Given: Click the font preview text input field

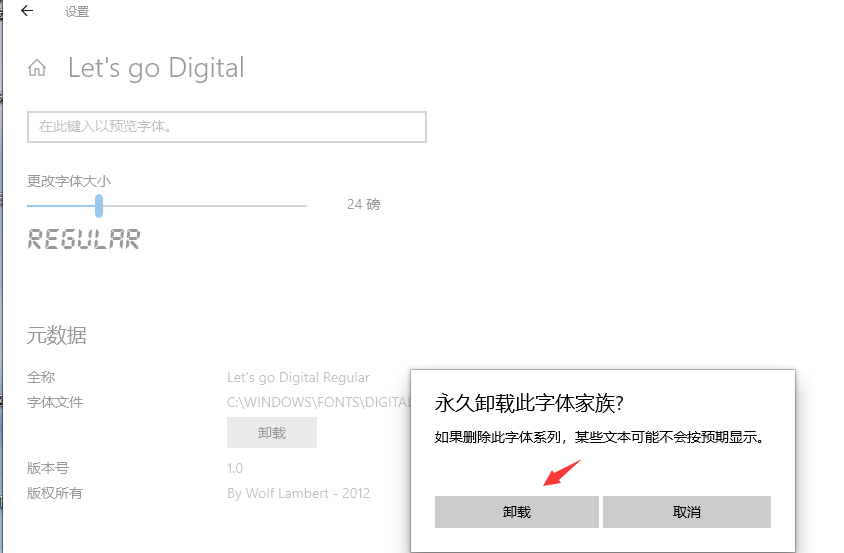Looking at the screenshot, I should pos(227,127).
